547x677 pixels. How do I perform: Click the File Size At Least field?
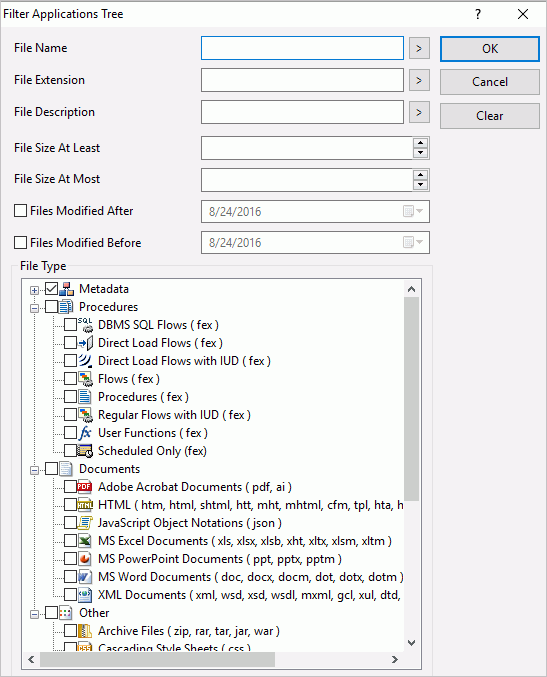tap(307, 148)
